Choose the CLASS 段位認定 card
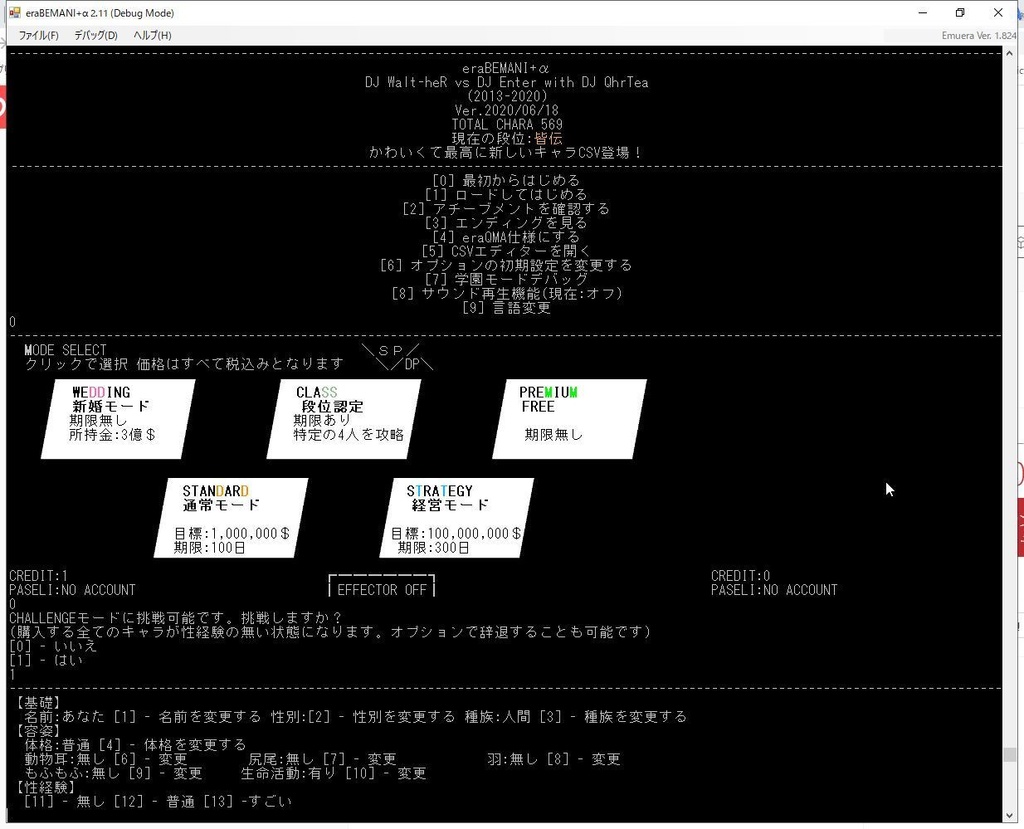The height and width of the screenshot is (829, 1024). pyautogui.click(x=344, y=419)
